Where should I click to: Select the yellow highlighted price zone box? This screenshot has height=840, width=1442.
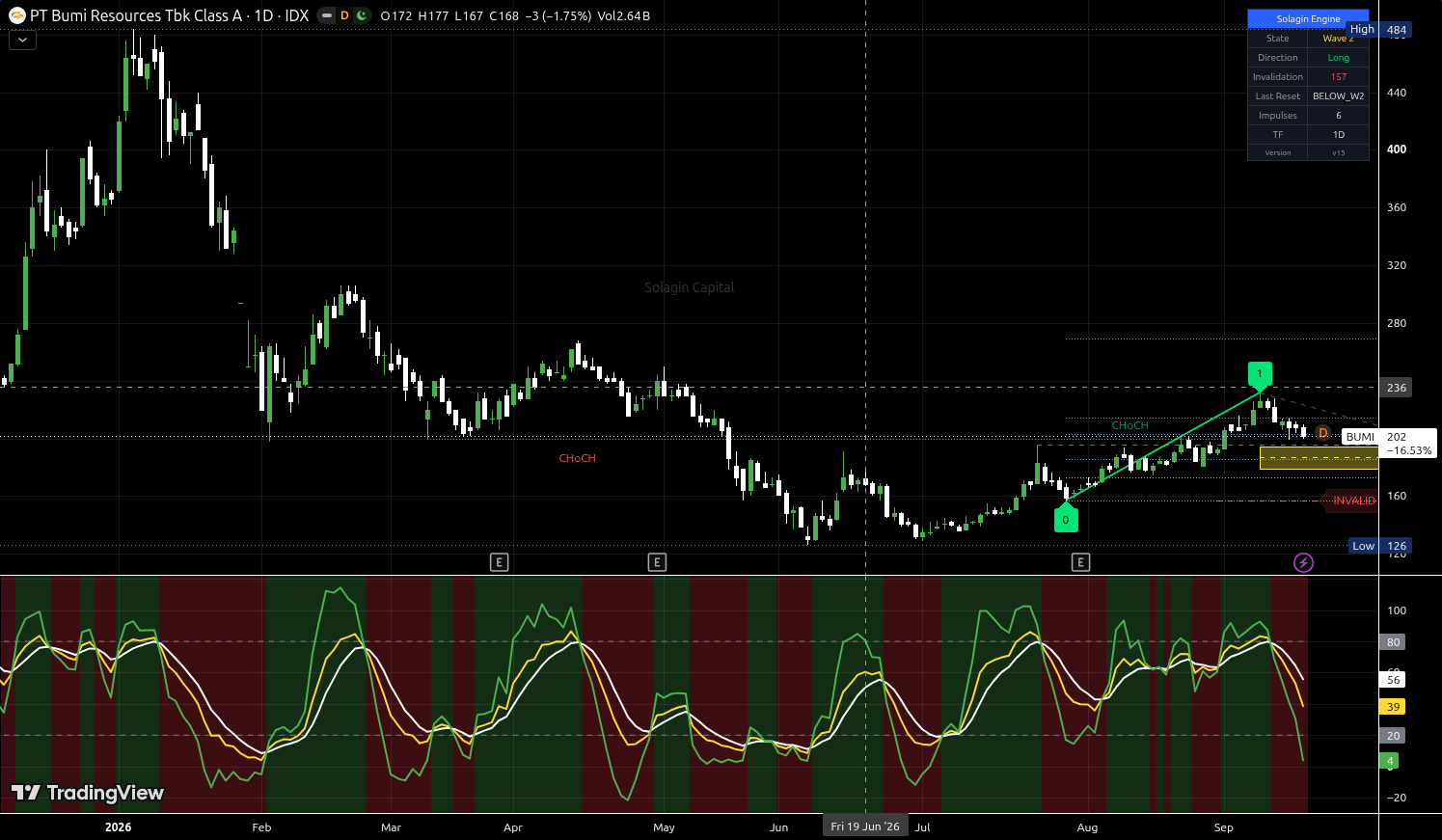[x=1319, y=458]
